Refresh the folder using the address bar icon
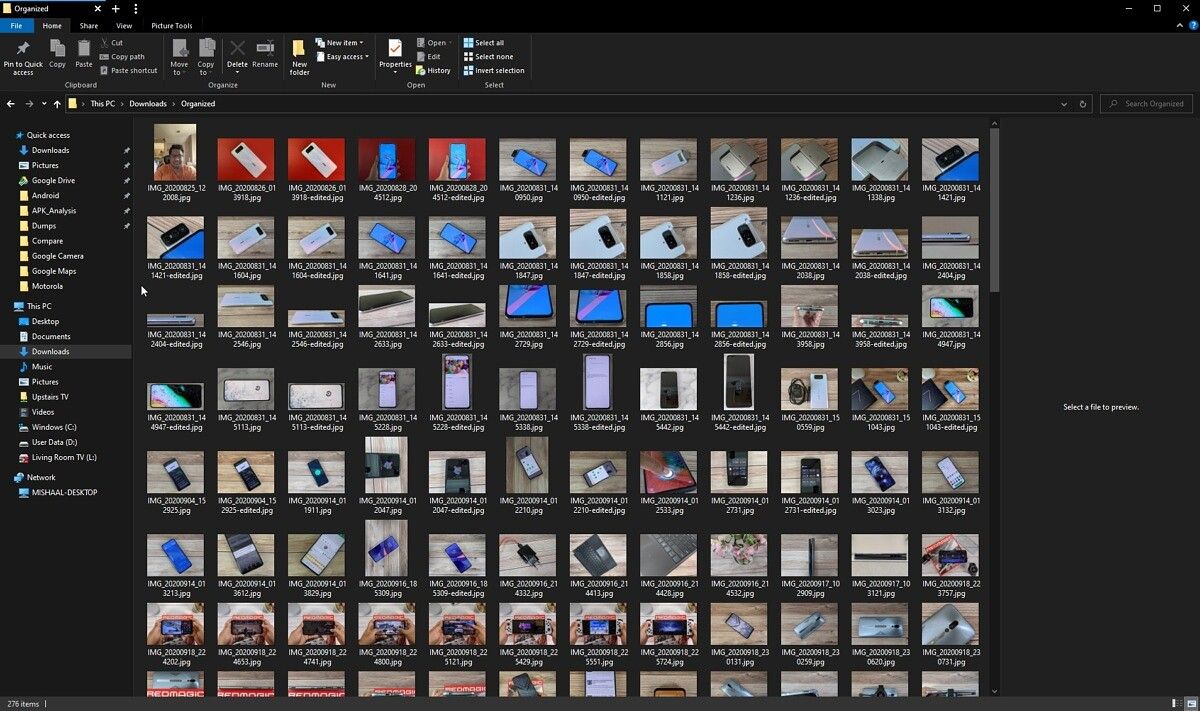 click(1082, 103)
